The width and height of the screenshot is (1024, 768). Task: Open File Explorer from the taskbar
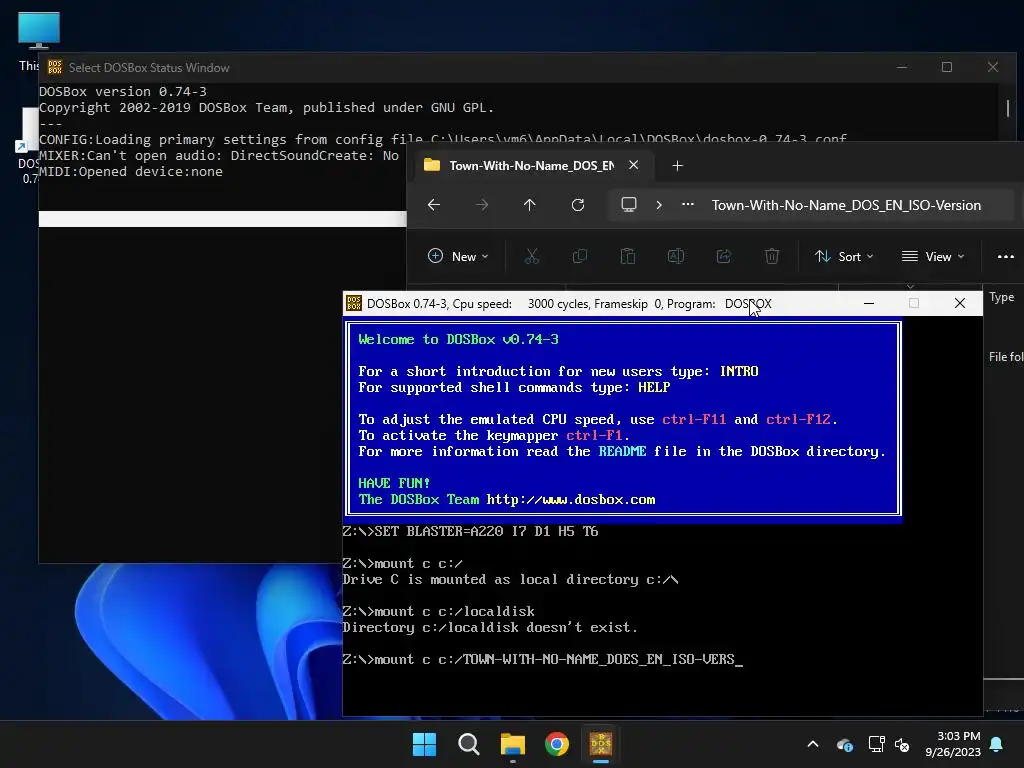pos(513,744)
